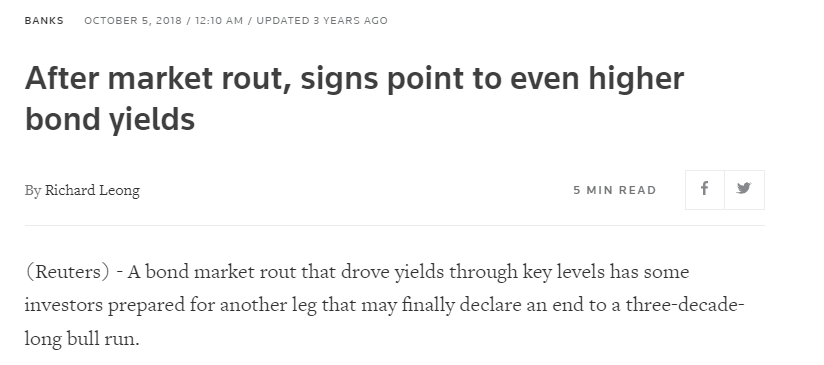Click the phrase 'finally declare' in the paragraph

click(x=455, y=305)
